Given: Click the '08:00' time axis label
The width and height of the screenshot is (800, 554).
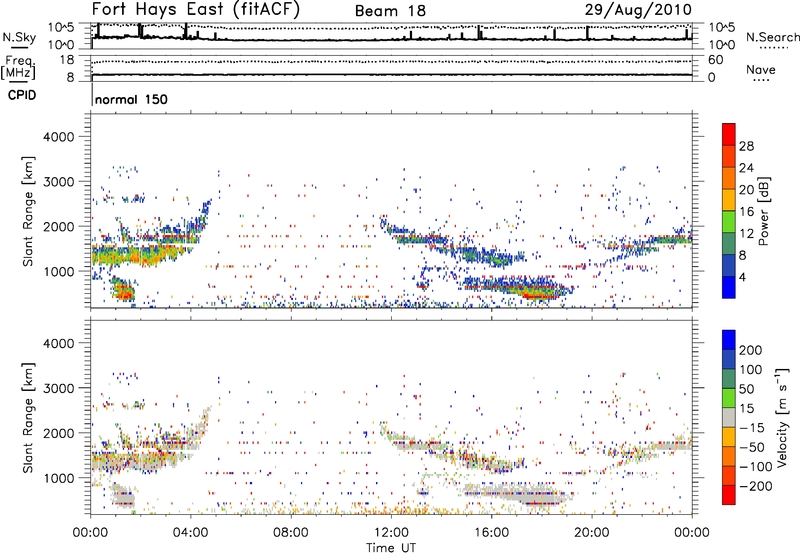Looking at the screenshot, I should point(291,533).
